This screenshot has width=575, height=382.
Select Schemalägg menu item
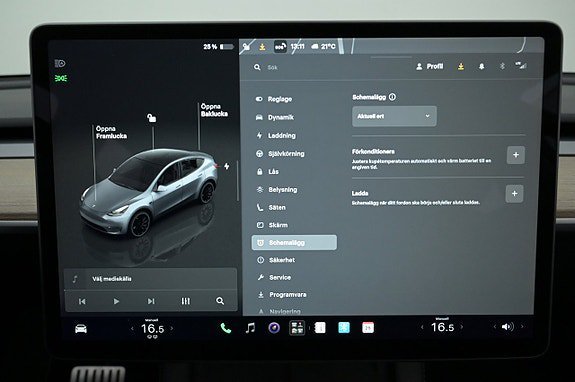294,243
